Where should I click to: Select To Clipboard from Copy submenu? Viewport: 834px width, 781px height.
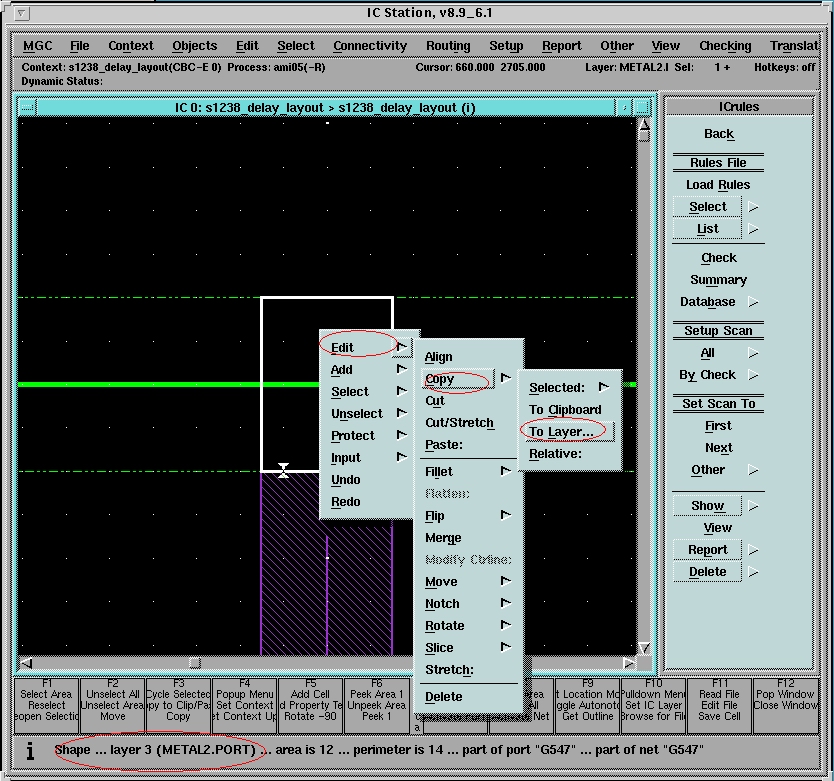coord(565,409)
